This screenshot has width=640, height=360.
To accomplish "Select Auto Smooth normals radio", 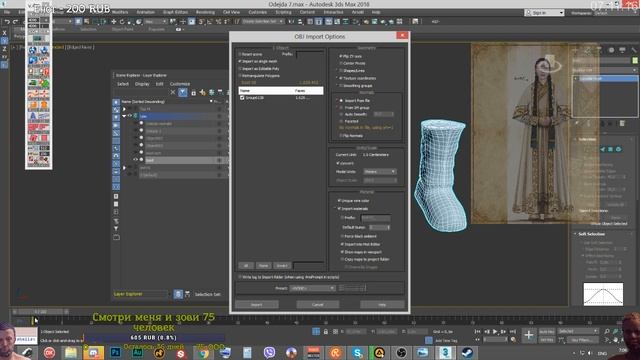I will pos(342,114).
